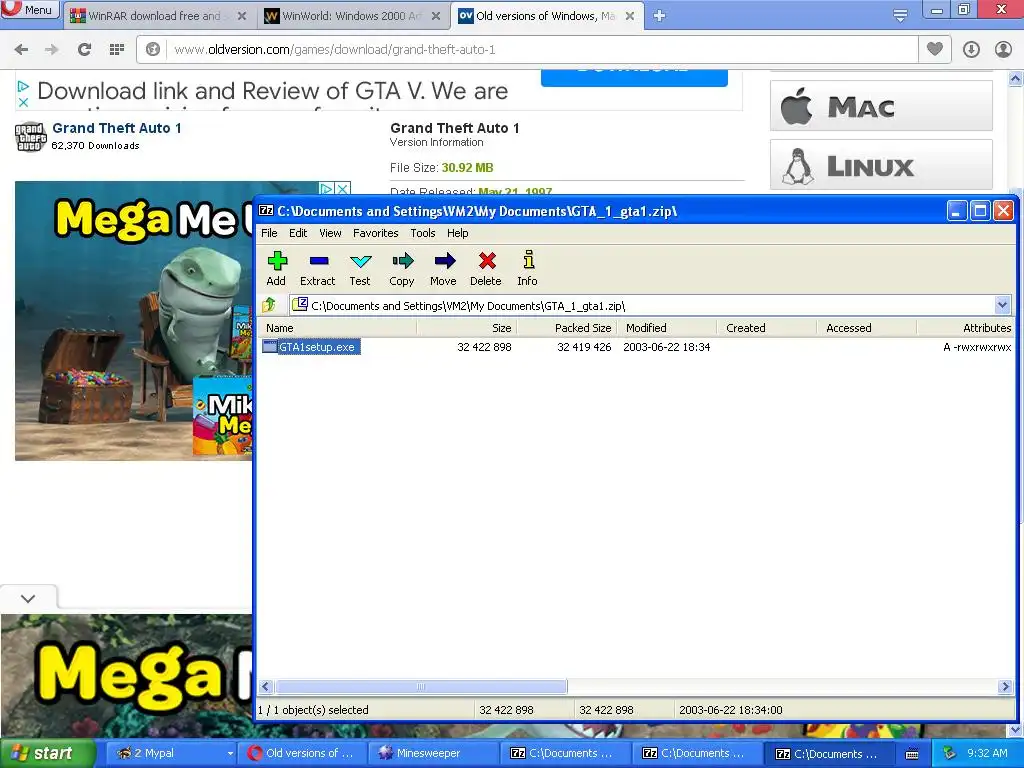Sort by Size column header

(467, 328)
